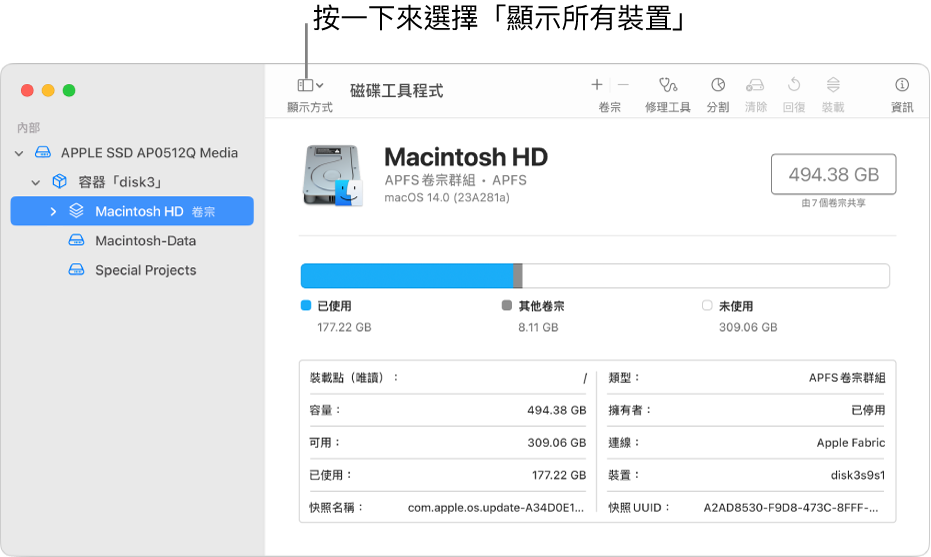Click the Special Projects drive icon

point(76,270)
